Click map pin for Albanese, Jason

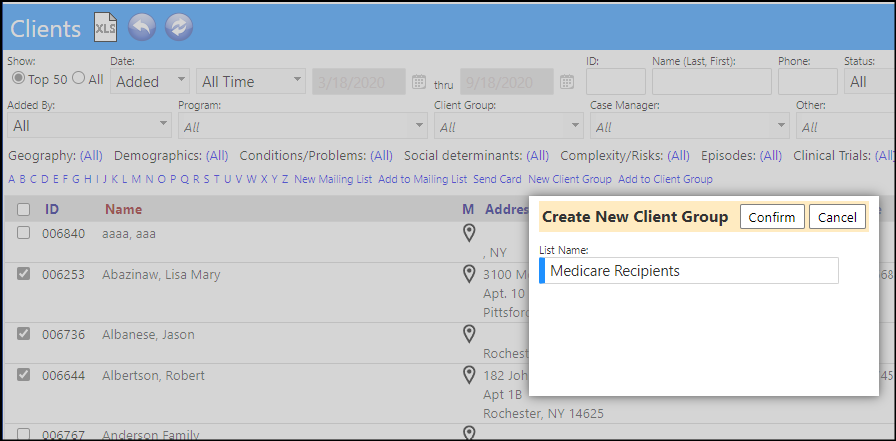(x=469, y=334)
